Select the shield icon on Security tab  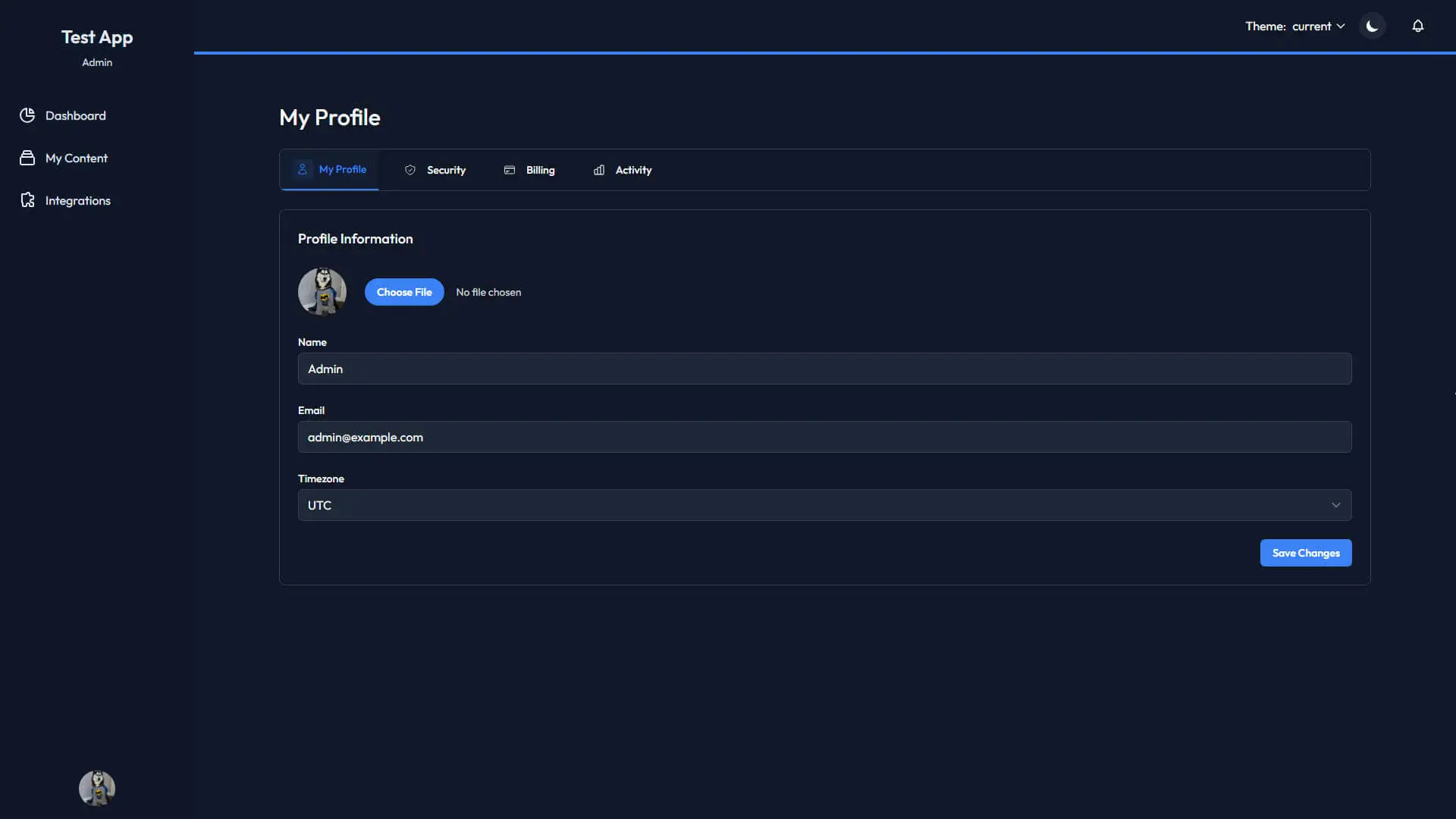pyautogui.click(x=410, y=170)
